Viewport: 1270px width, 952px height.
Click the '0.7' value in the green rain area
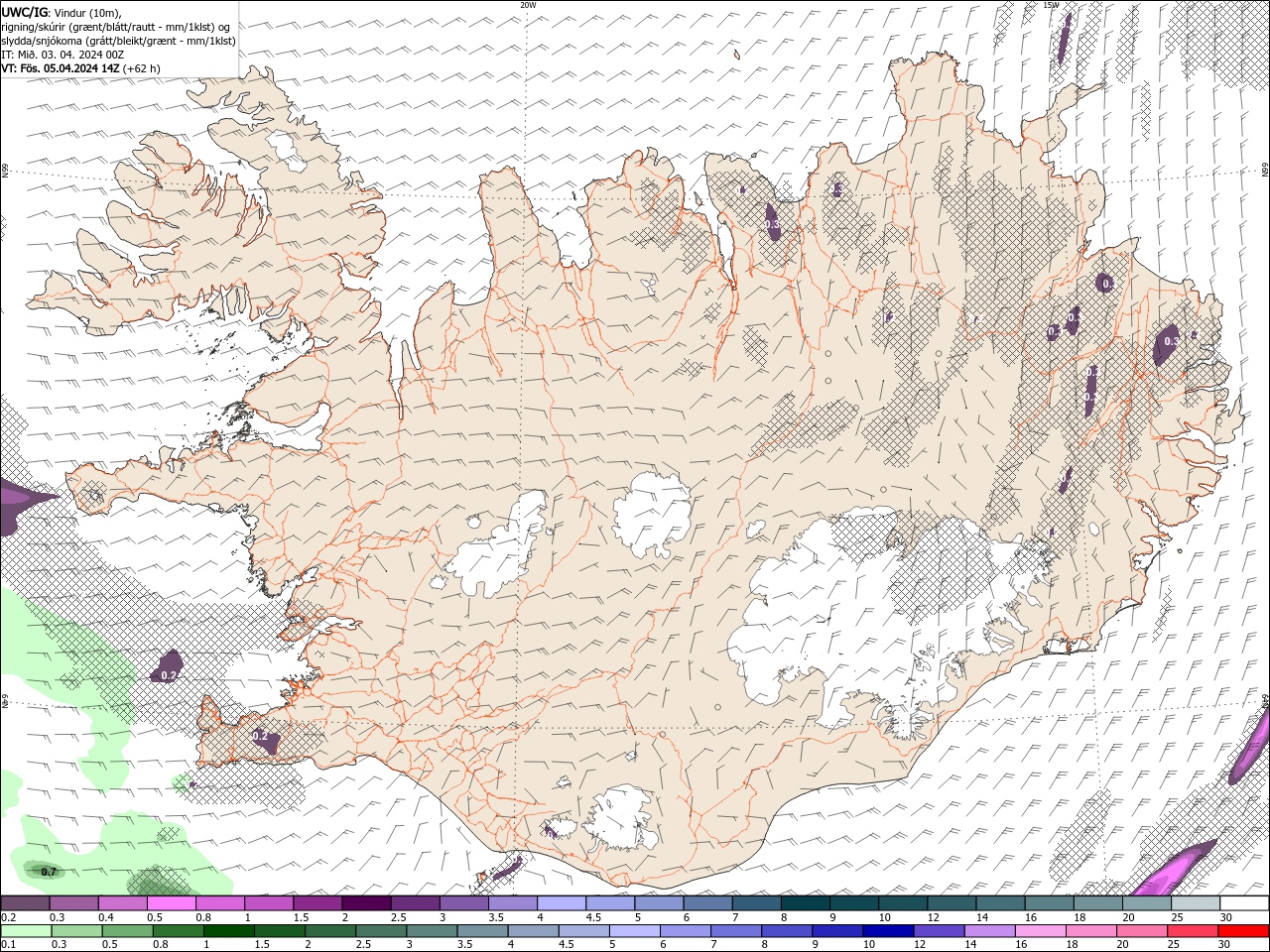[49, 872]
